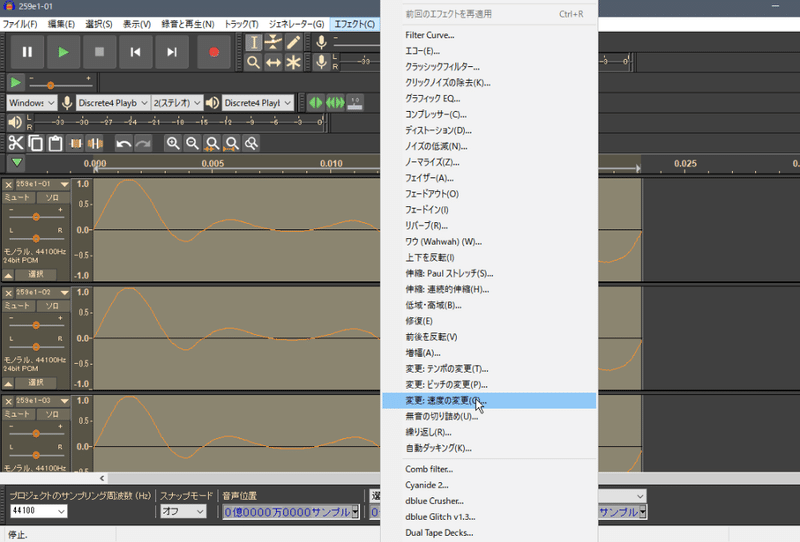Image resolution: width=800 pixels, height=542 pixels.
Task: Toggle ソロ on track 259e1-03
Action: (52, 414)
